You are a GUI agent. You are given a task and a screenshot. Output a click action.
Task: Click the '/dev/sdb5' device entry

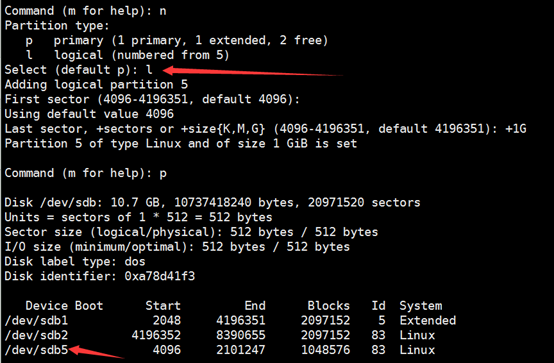pos(36,350)
